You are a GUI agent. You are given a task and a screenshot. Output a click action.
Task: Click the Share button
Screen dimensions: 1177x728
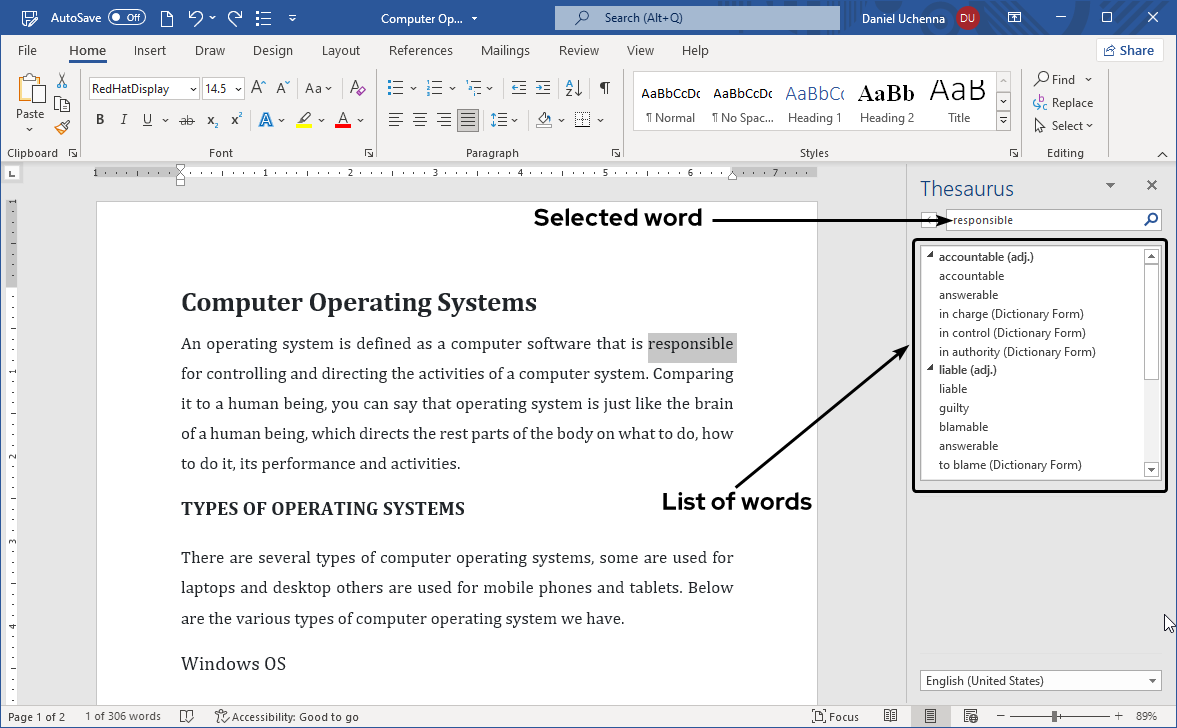pyautogui.click(x=1129, y=51)
